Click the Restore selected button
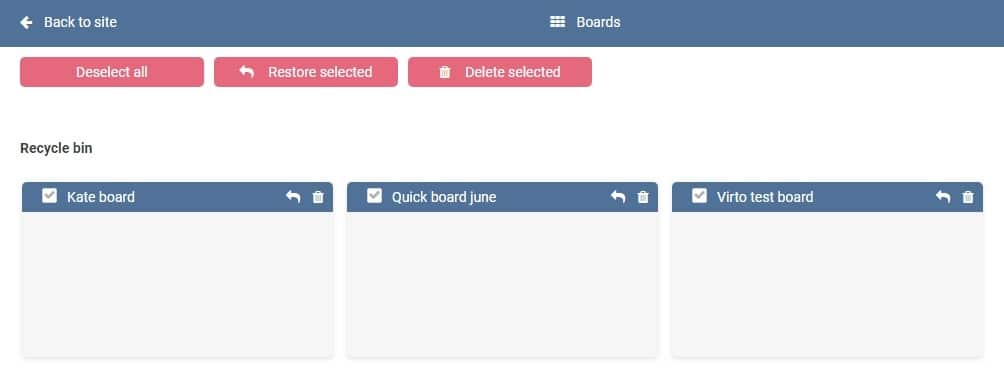The image size is (1004, 373). coord(306,72)
